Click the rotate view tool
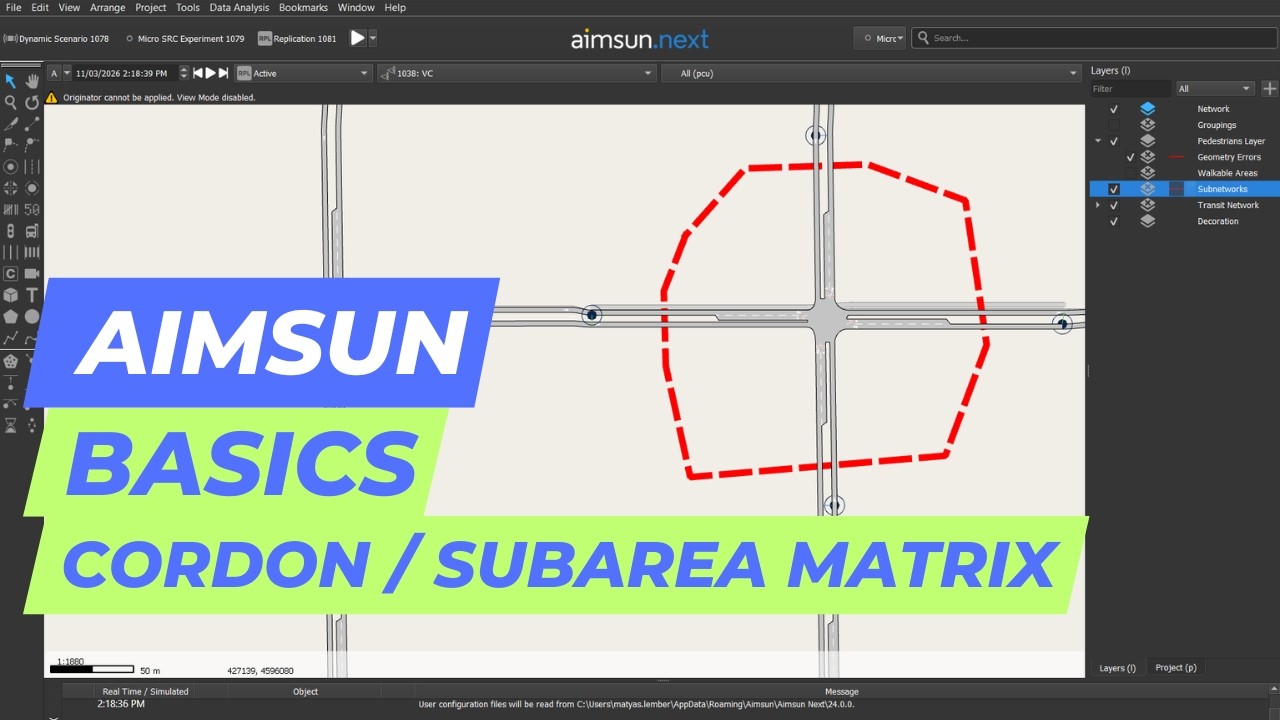 point(32,102)
